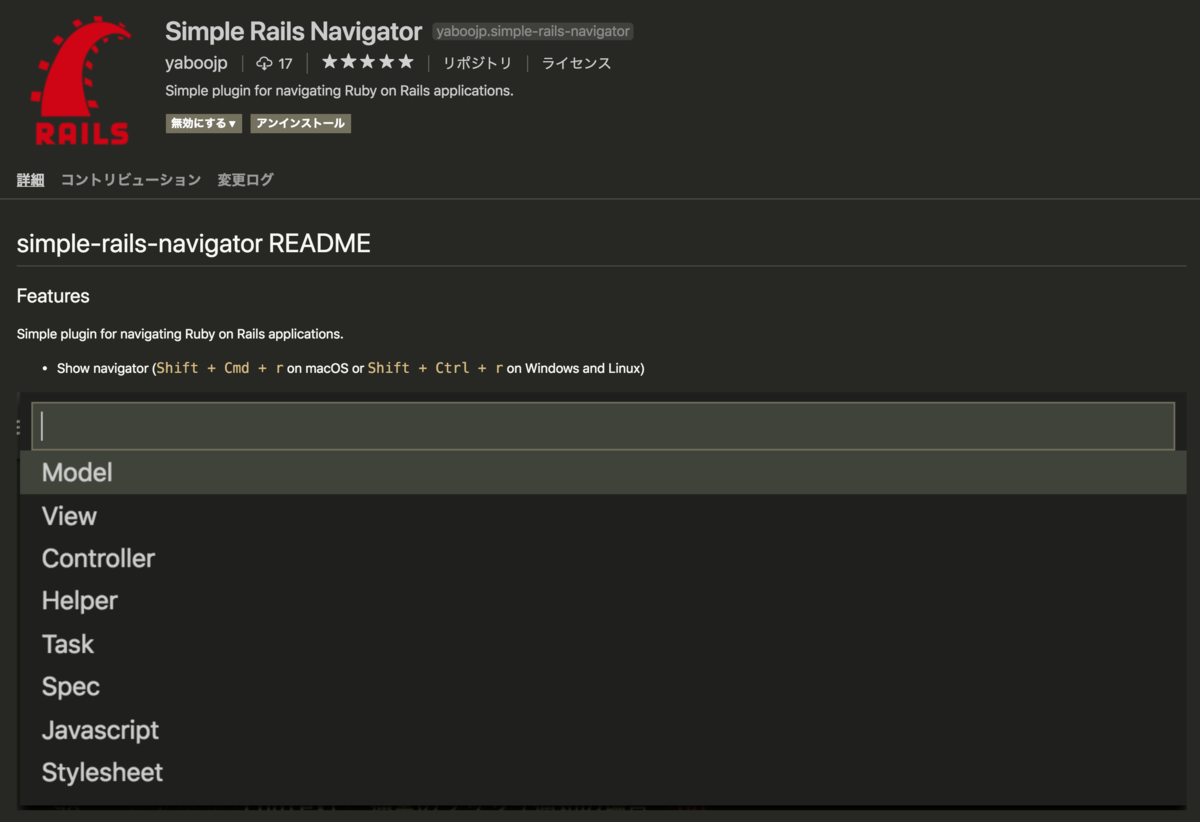Viewport: 1200px width, 822px height.
Task: Open the リポジトリ link
Action: click(x=477, y=63)
